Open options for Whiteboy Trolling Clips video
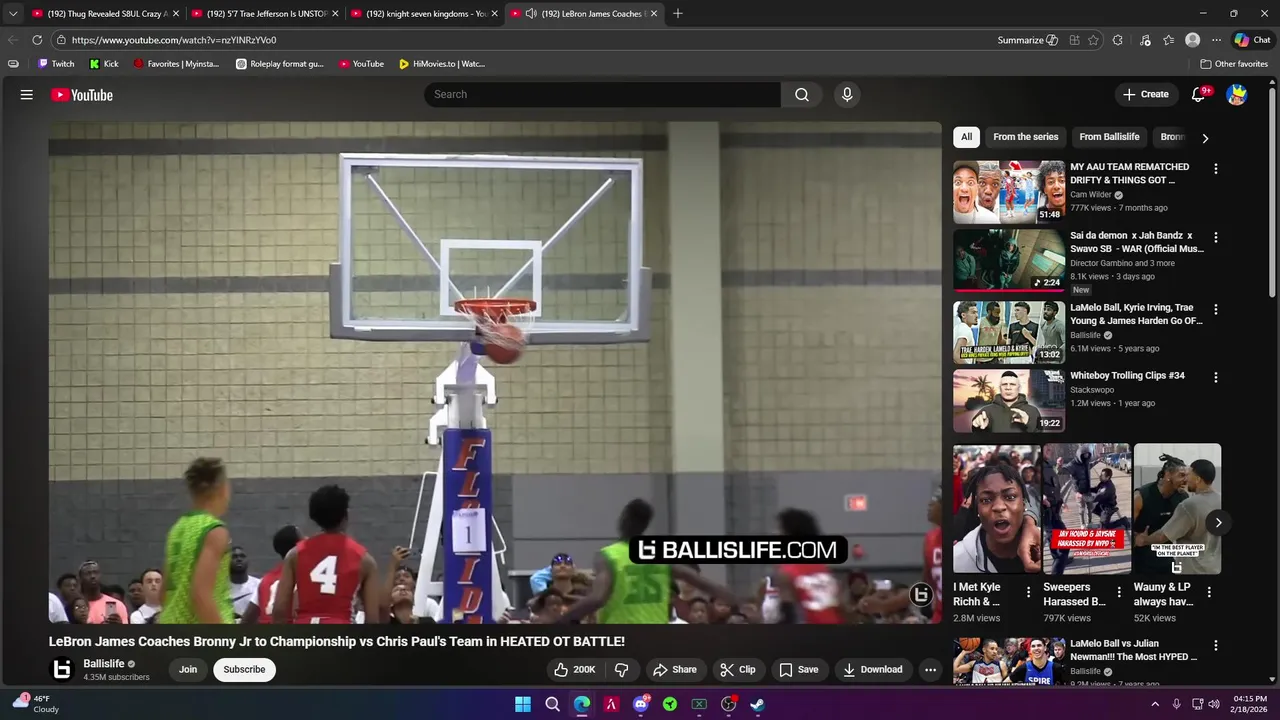This screenshot has width=1280, height=720. 1216,378
